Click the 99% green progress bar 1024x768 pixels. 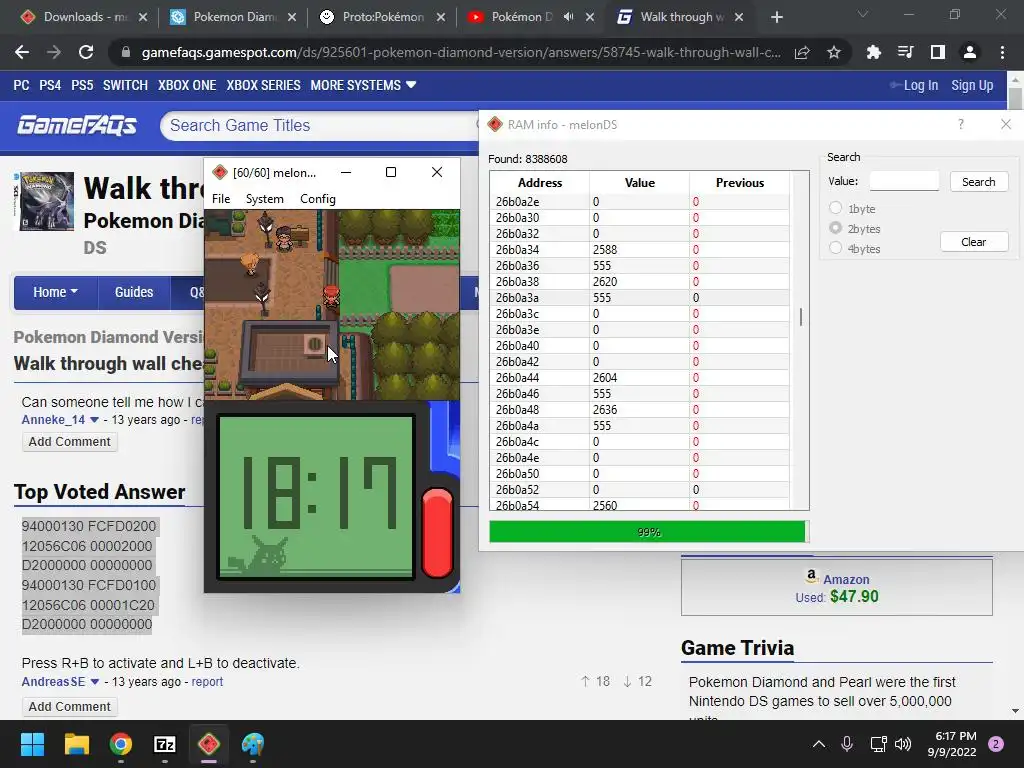tap(648, 532)
